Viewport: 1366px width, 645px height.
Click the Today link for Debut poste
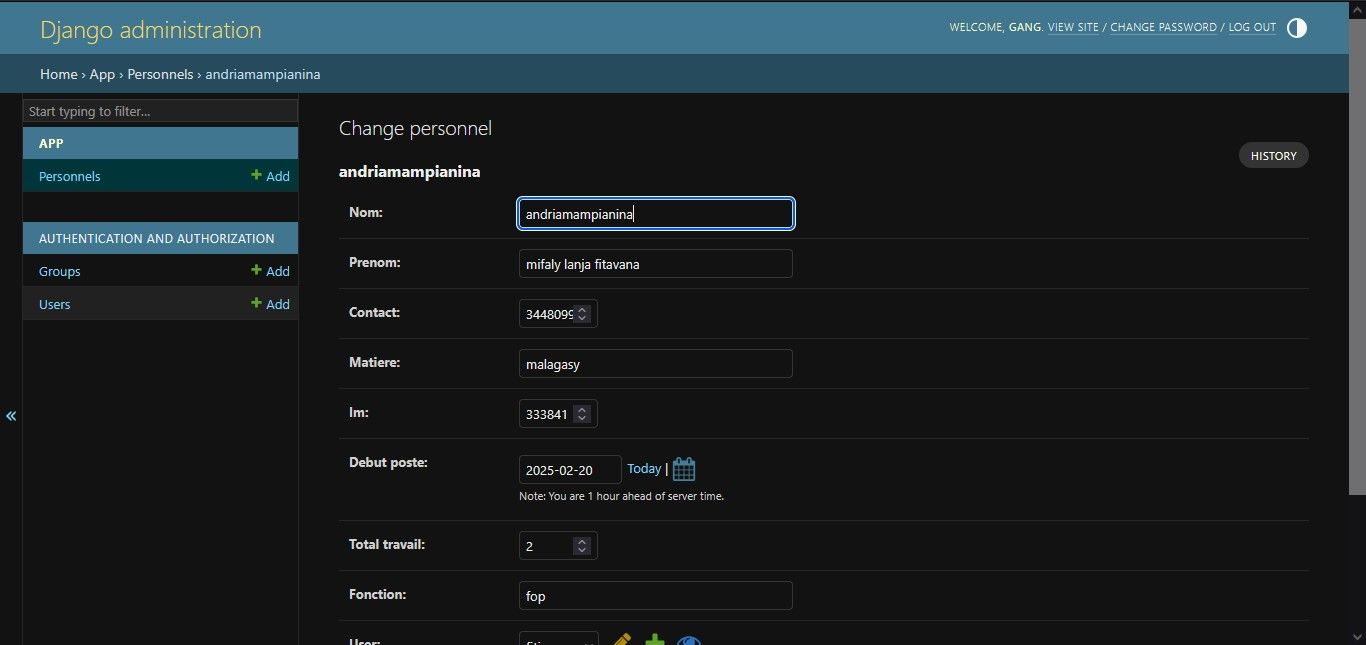click(x=644, y=468)
